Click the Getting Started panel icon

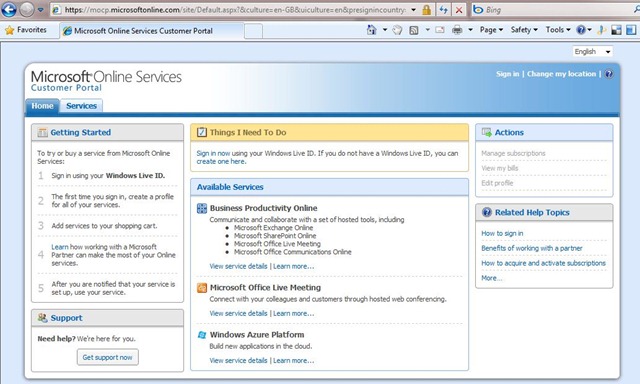coord(42,133)
